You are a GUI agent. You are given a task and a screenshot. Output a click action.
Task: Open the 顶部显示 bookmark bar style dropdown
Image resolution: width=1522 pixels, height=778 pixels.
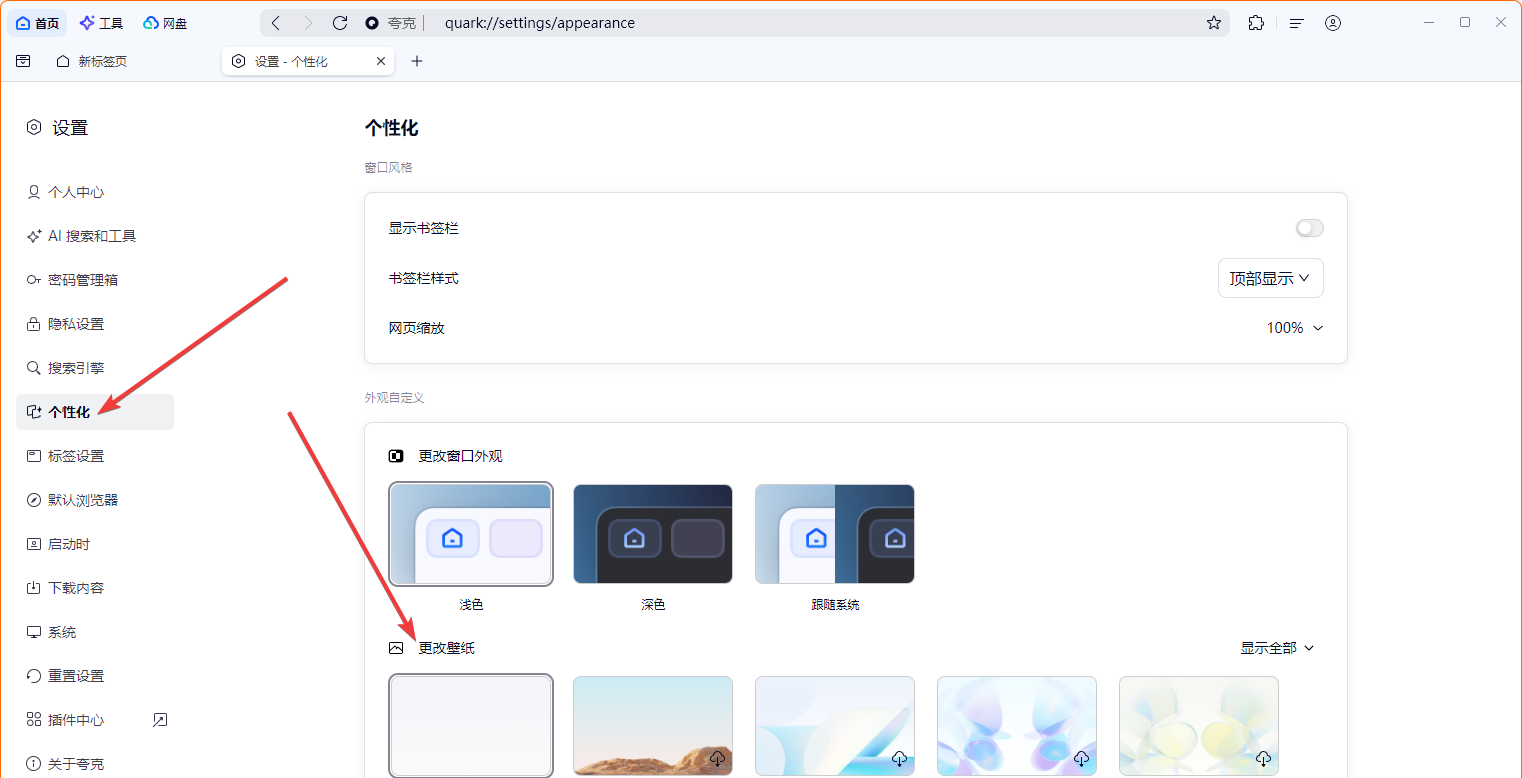(1270, 278)
